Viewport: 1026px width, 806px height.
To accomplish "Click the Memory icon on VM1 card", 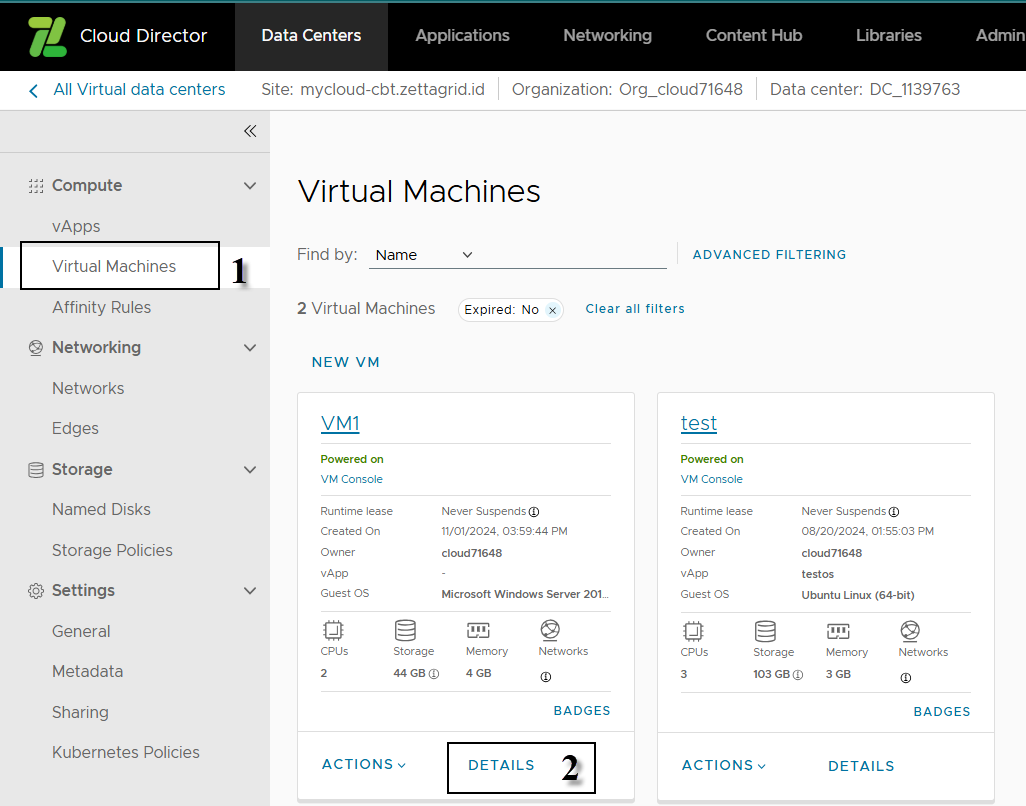I will click(x=478, y=630).
